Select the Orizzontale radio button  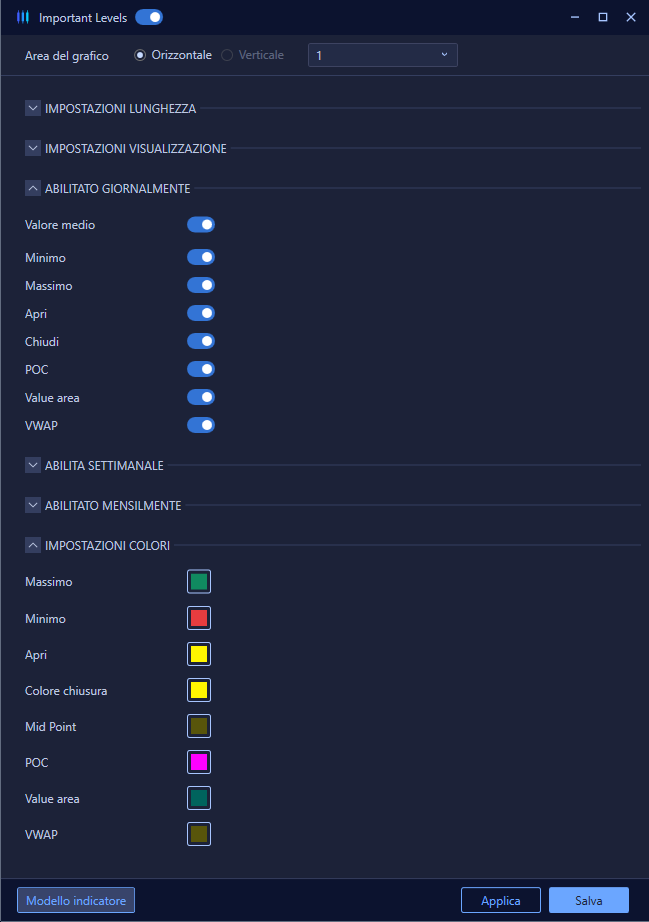(140, 55)
